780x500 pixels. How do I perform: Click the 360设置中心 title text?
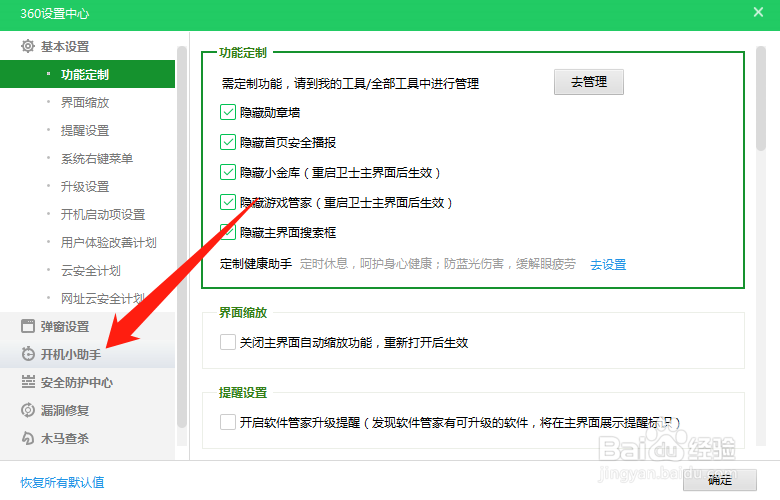(55, 13)
